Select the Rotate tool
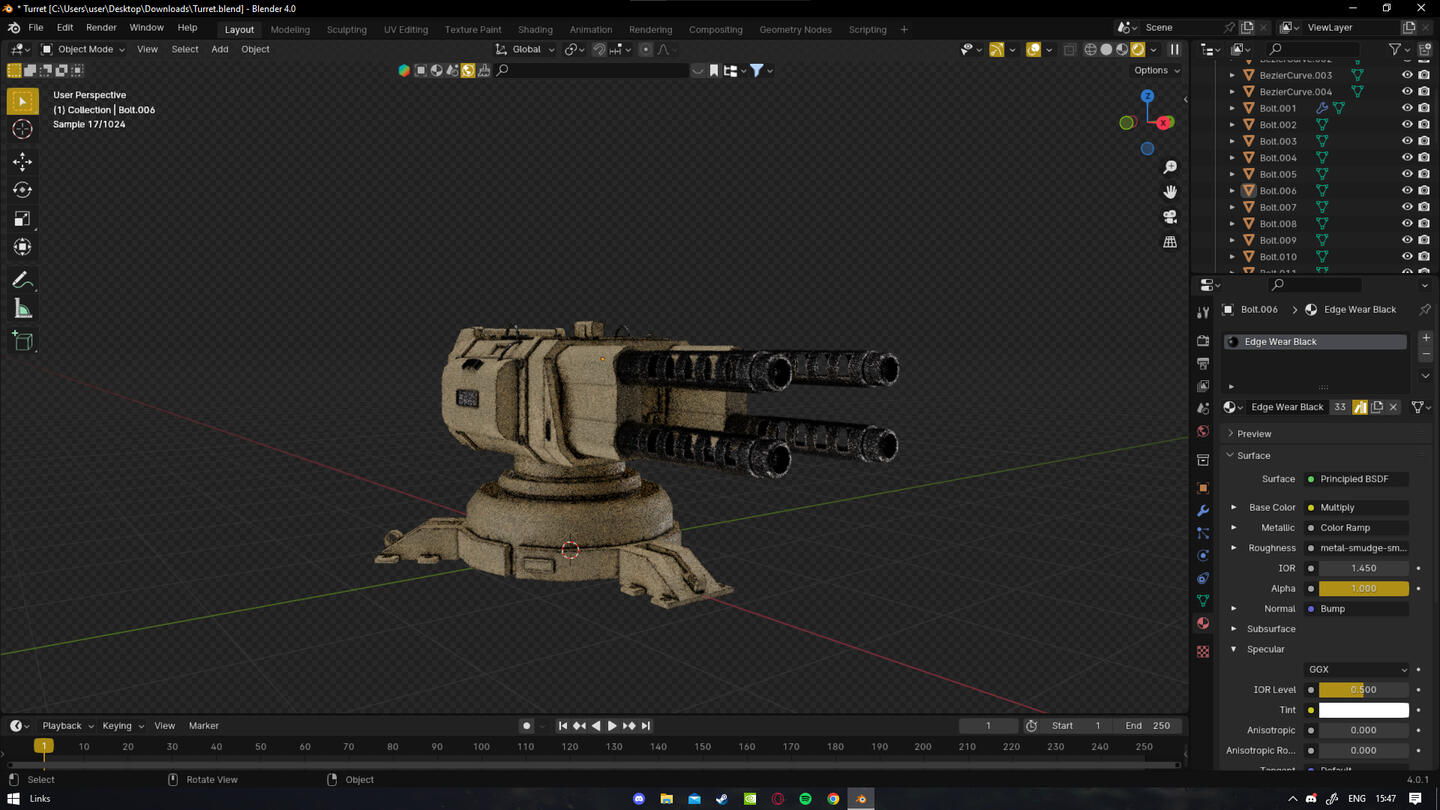1440x810 pixels. click(x=22, y=190)
